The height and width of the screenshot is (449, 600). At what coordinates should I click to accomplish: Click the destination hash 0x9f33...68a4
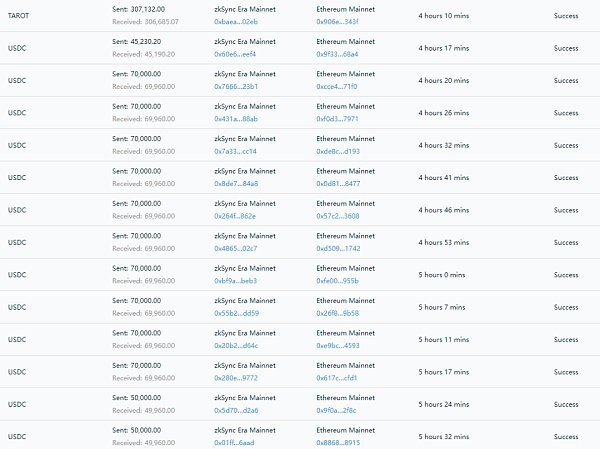click(x=337, y=54)
